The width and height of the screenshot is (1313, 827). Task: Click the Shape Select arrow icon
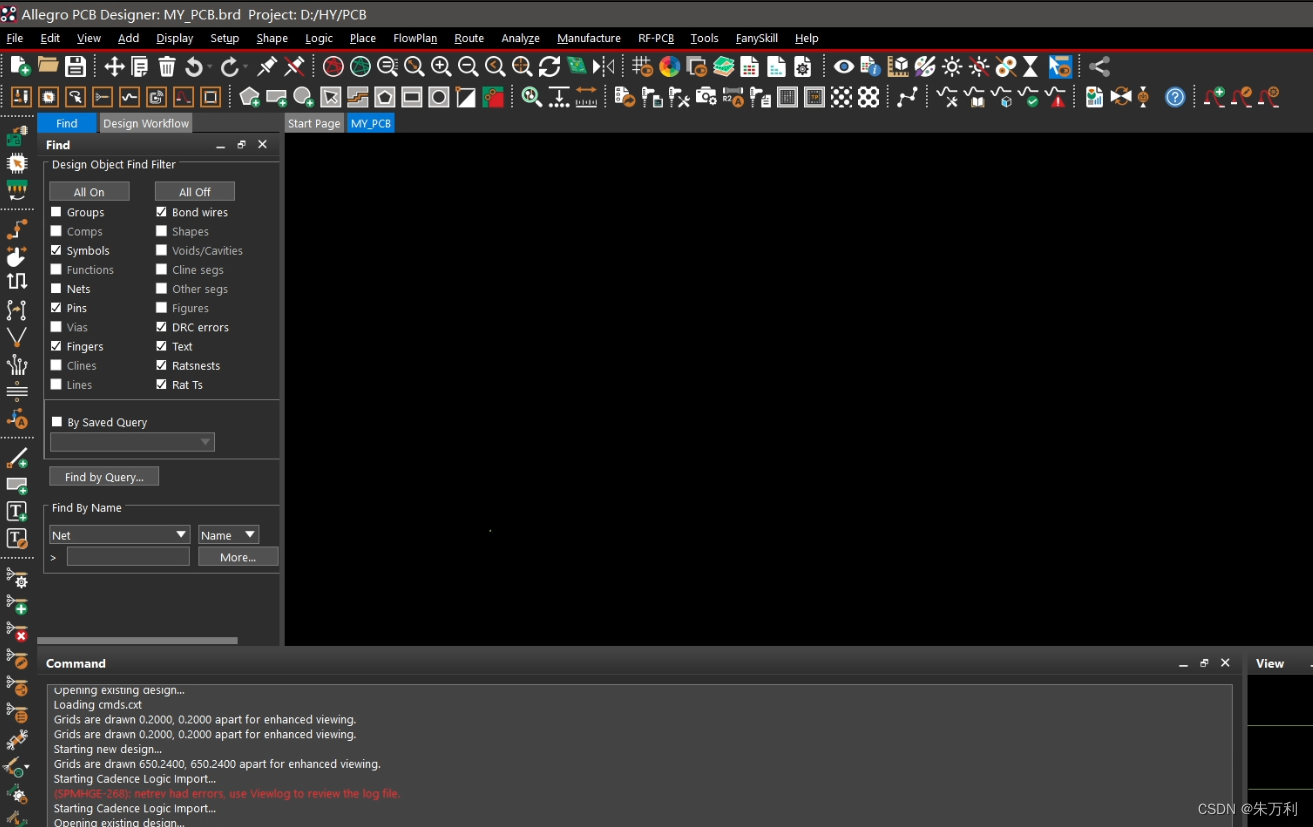[331, 97]
